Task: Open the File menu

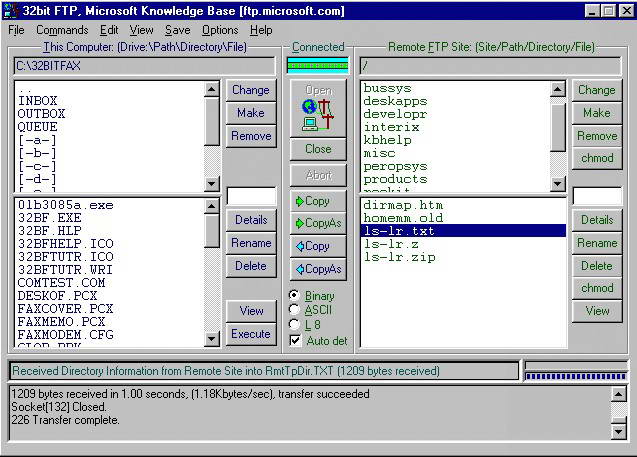Action: 16,30
